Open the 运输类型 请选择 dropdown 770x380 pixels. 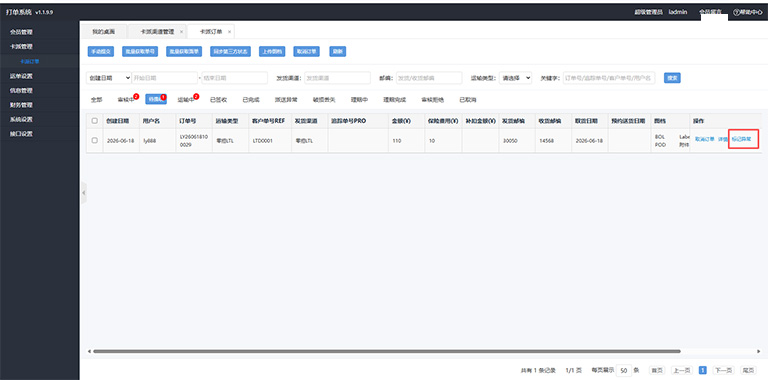(x=516, y=78)
